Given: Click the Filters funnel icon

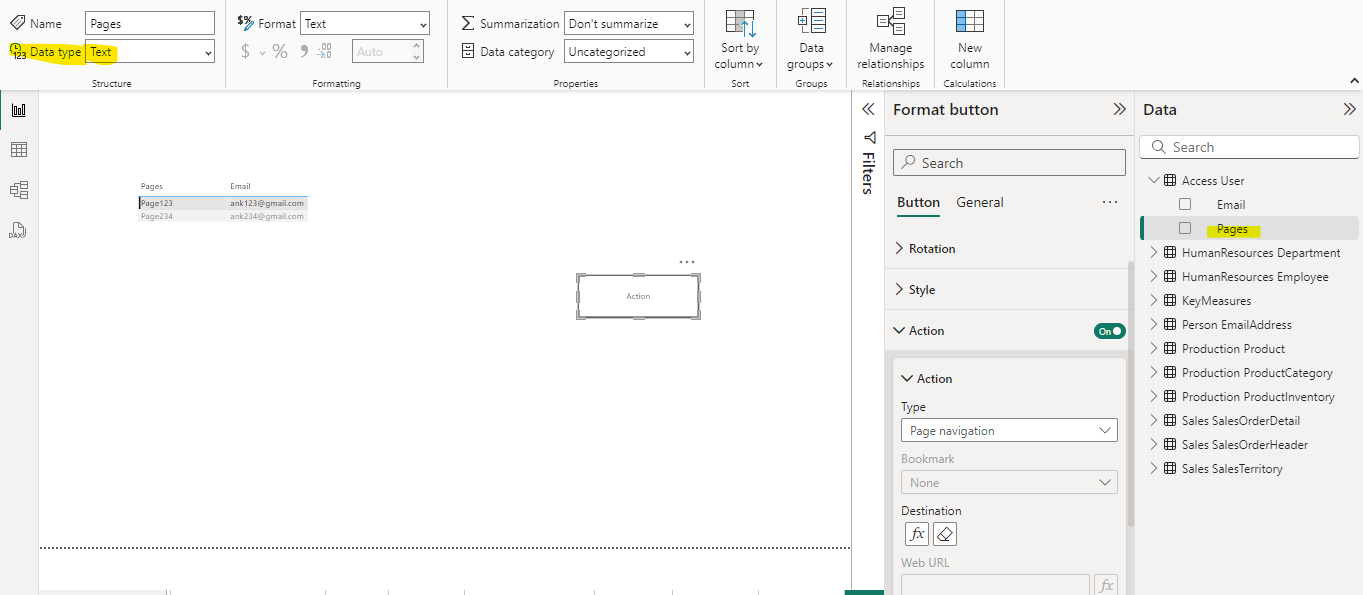Looking at the screenshot, I should [869, 137].
